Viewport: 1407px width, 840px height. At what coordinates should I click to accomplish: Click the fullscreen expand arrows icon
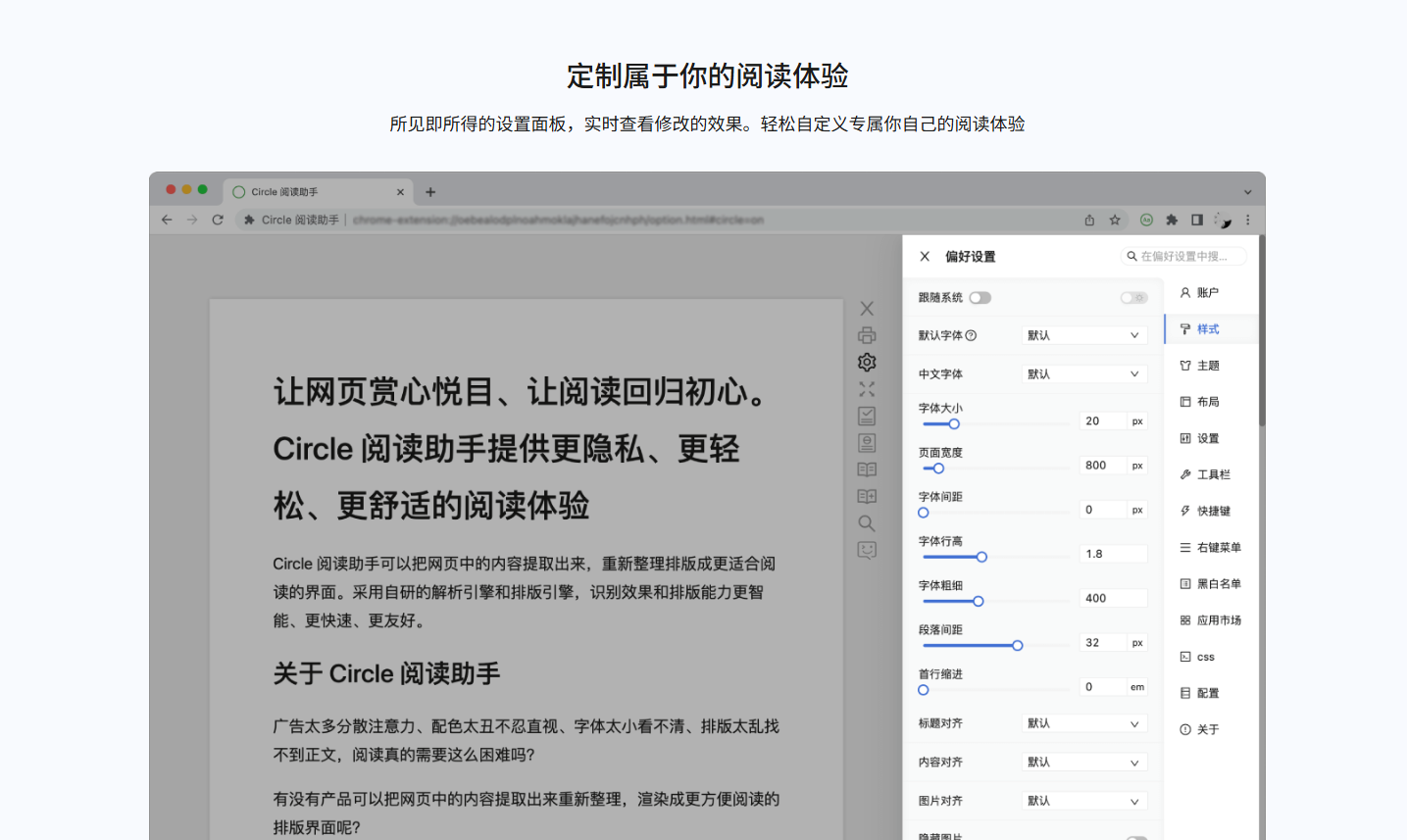pos(867,389)
